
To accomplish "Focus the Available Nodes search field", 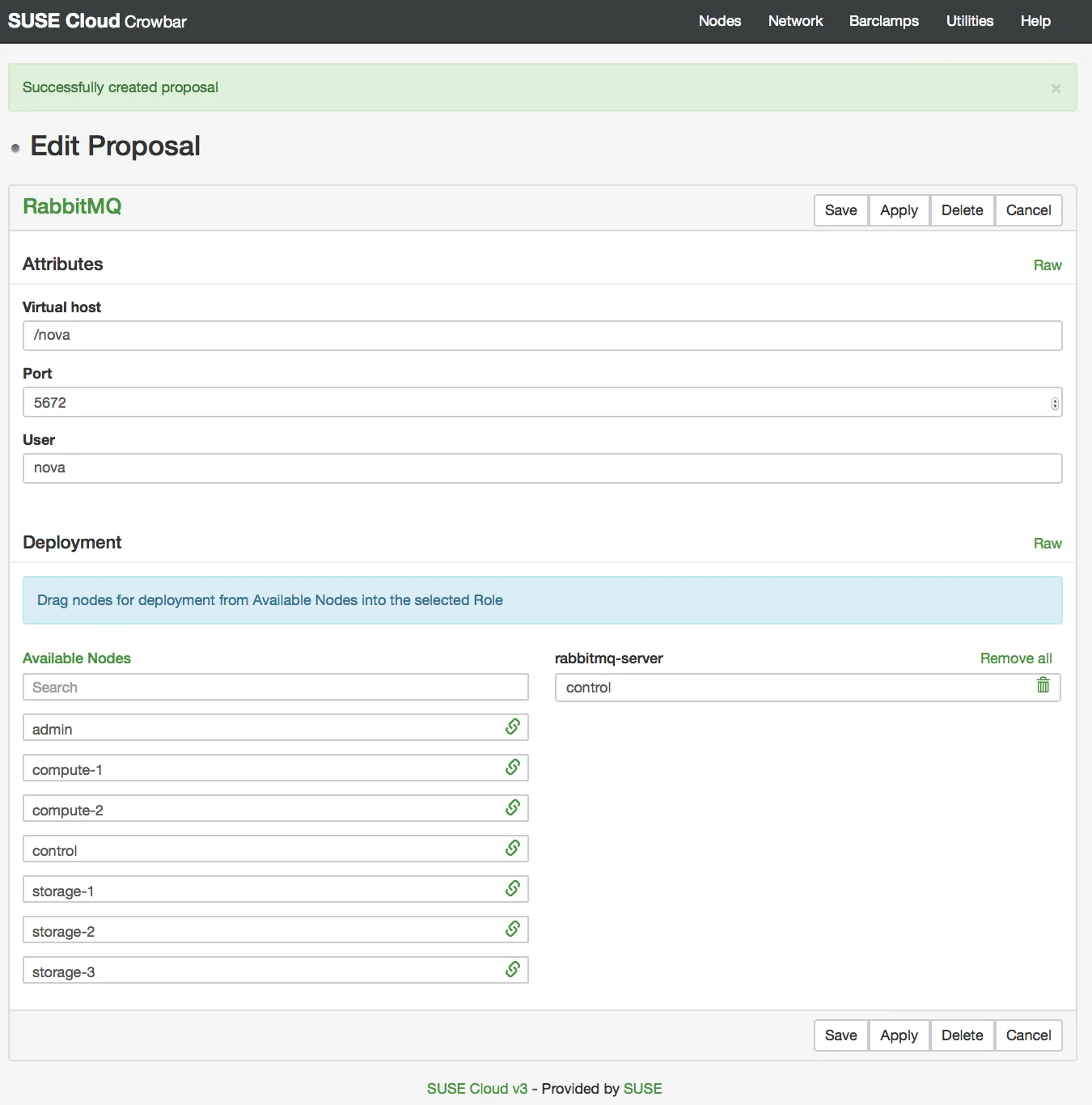I will [276, 687].
